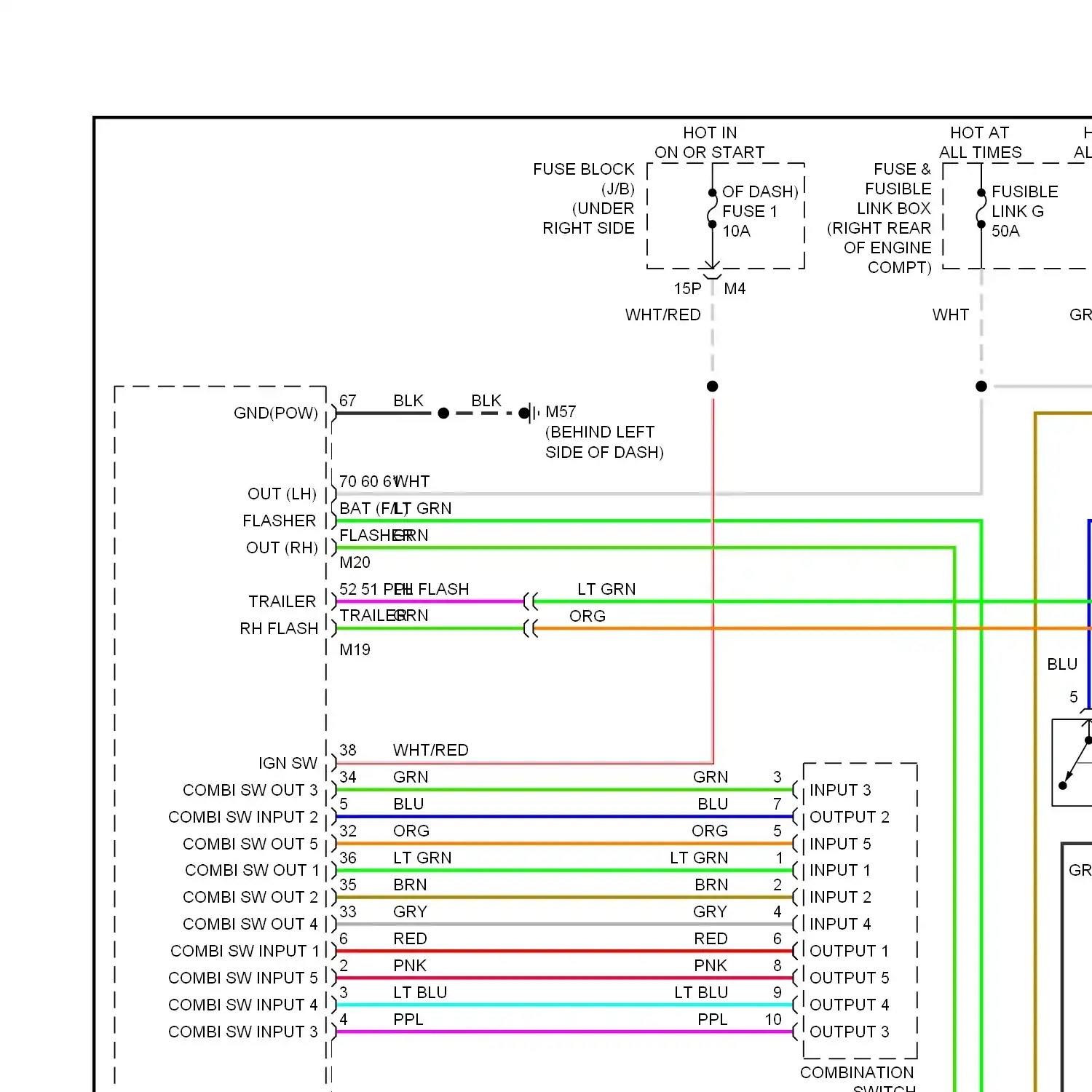Click the RH FLASH terminal label
Screen dimensions: 1092x1092
click(279, 629)
